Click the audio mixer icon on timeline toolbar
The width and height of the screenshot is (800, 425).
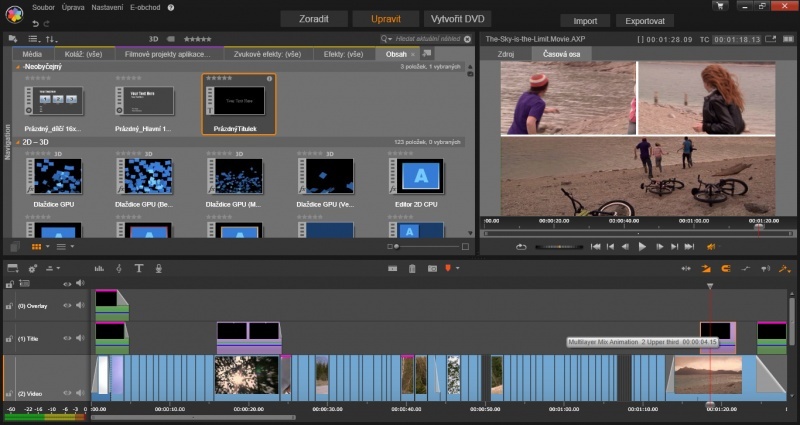click(x=99, y=268)
